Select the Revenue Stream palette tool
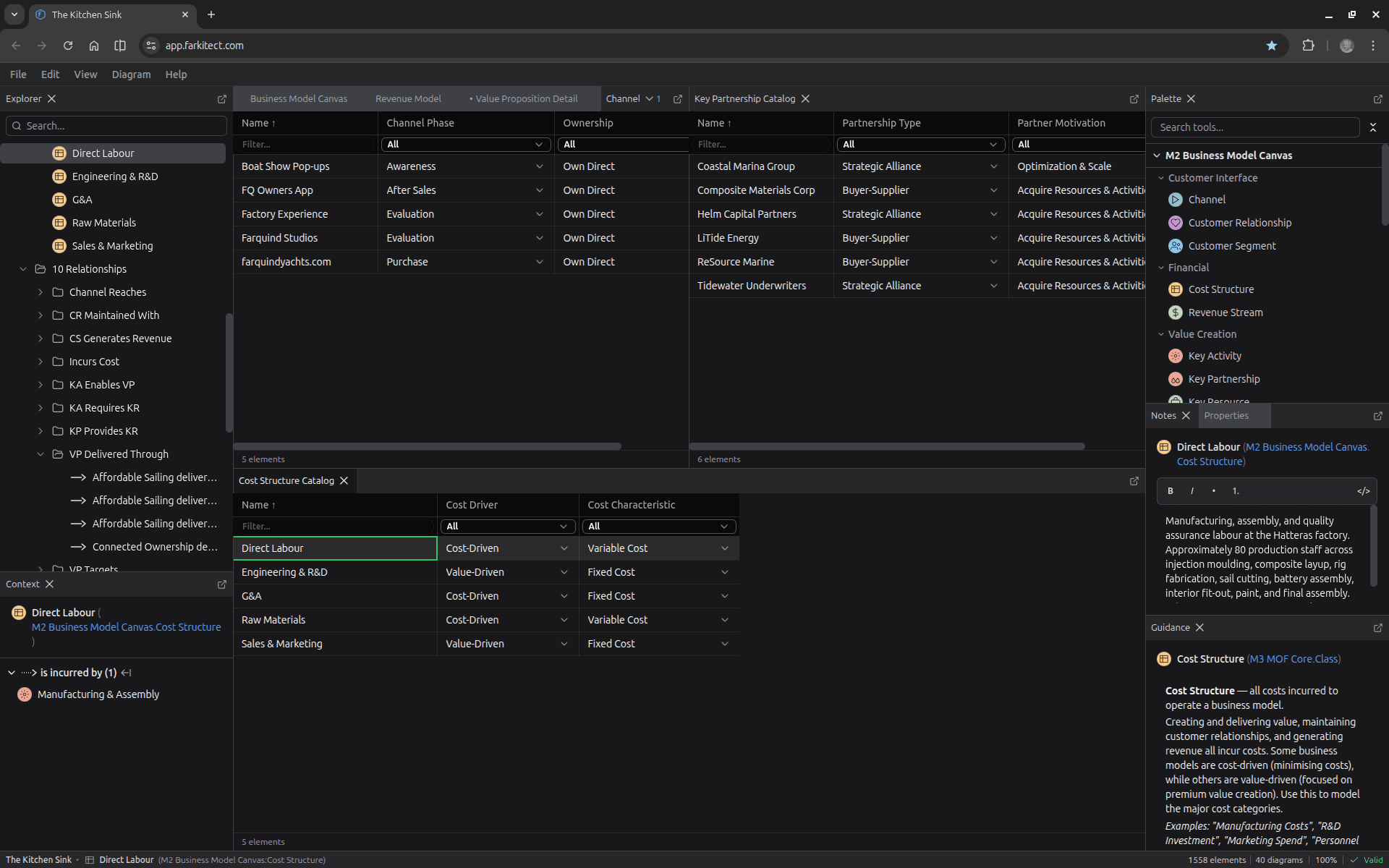Screen dimensions: 1389x868 point(1215,312)
